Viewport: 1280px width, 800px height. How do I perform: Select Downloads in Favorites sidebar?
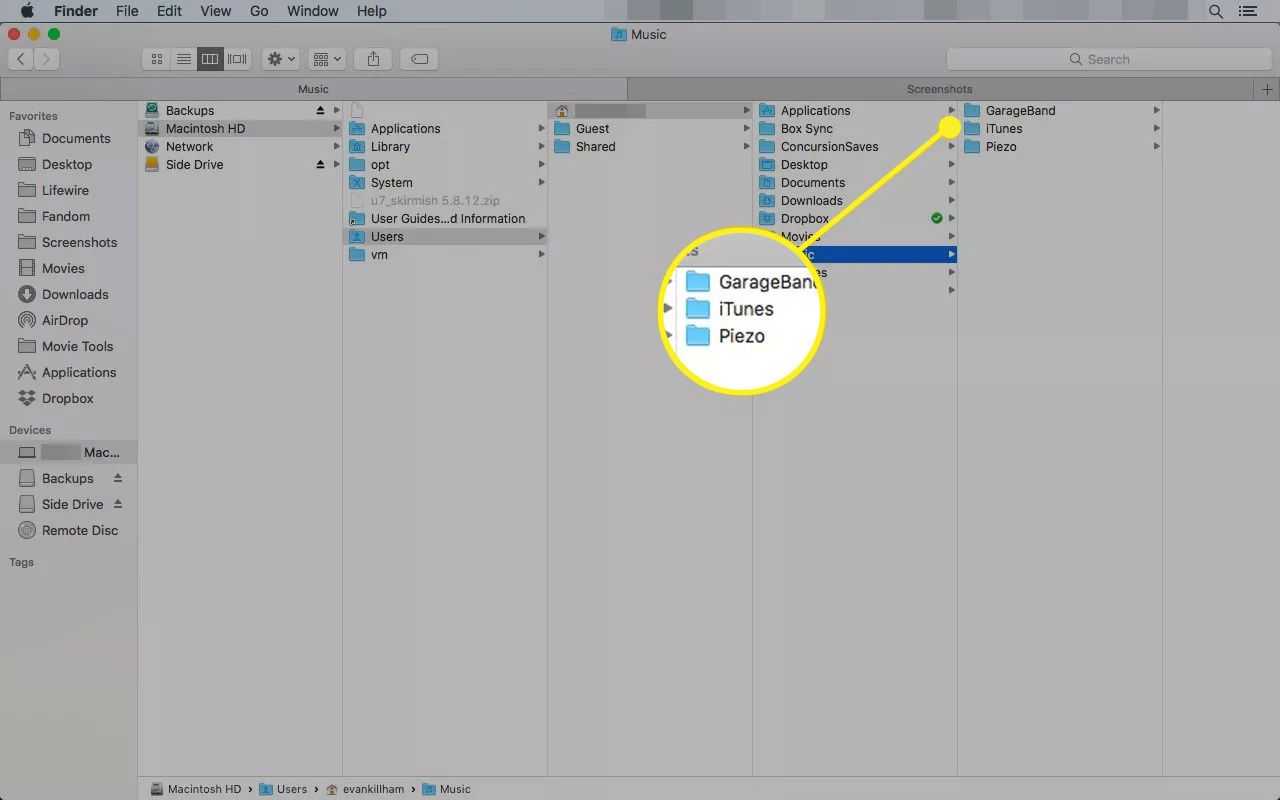(x=74, y=294)
